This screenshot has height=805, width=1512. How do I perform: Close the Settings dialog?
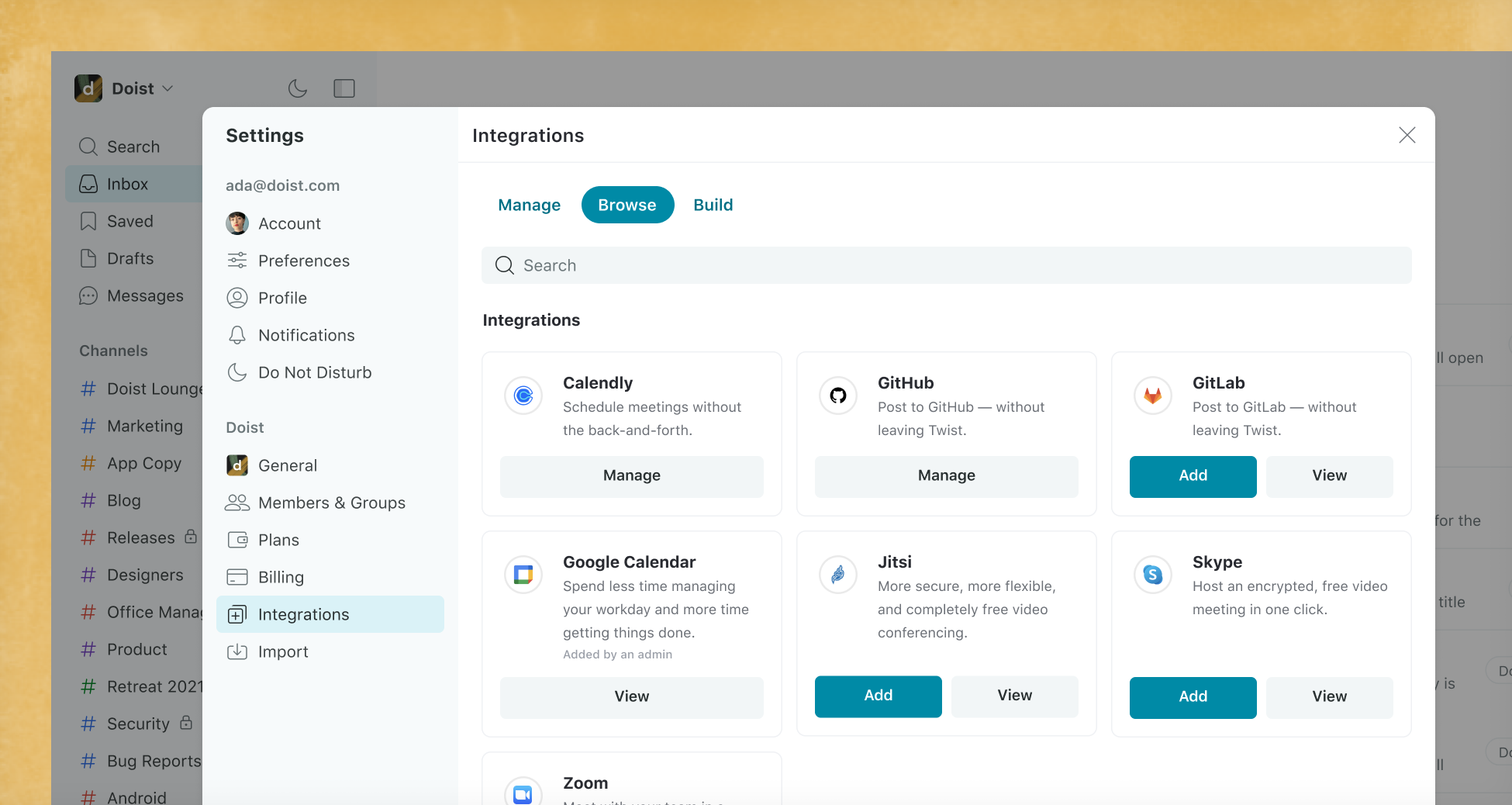(1407, 135)
